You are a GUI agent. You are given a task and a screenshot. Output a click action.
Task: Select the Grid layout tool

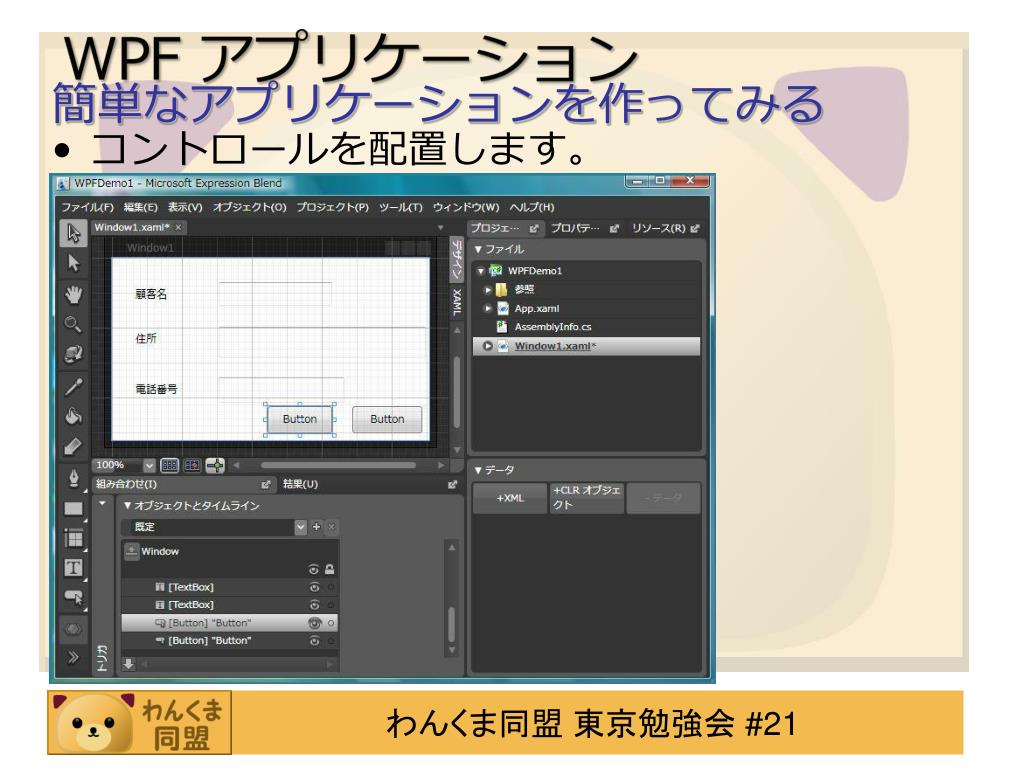pos(74,539)
